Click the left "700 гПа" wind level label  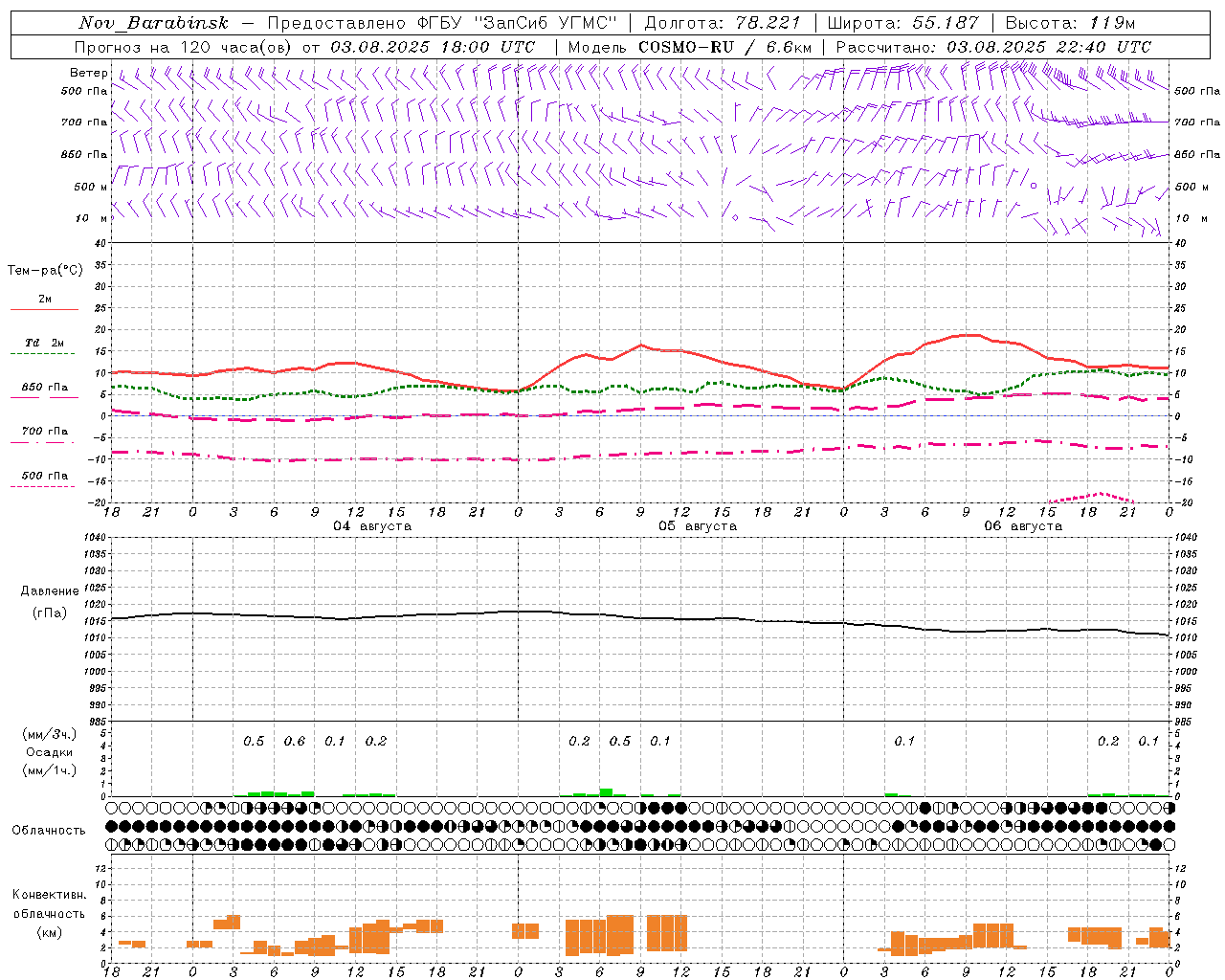click(84, 122)
